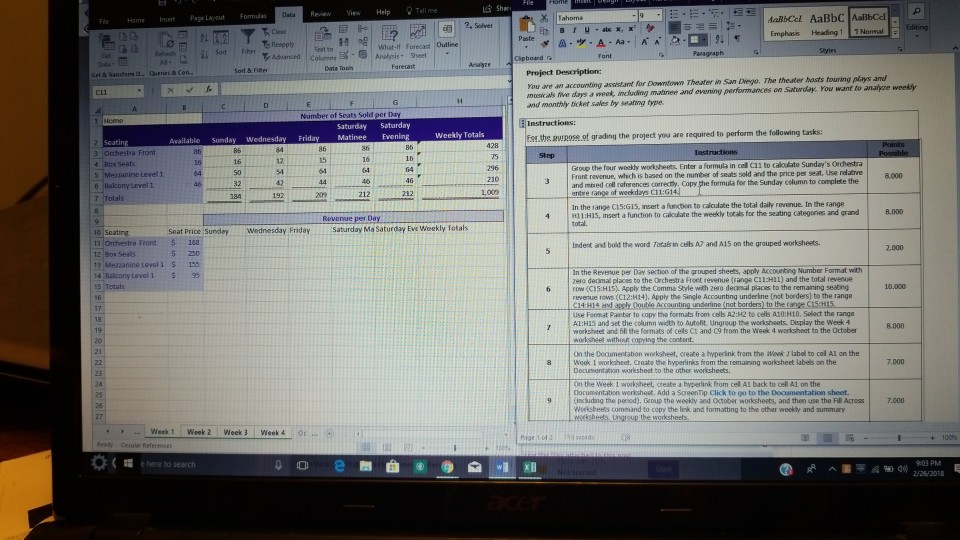Open the Formulas tab in Excel
Screen dimensions: 960x540
pyautogui.click(x=253, y=17)
